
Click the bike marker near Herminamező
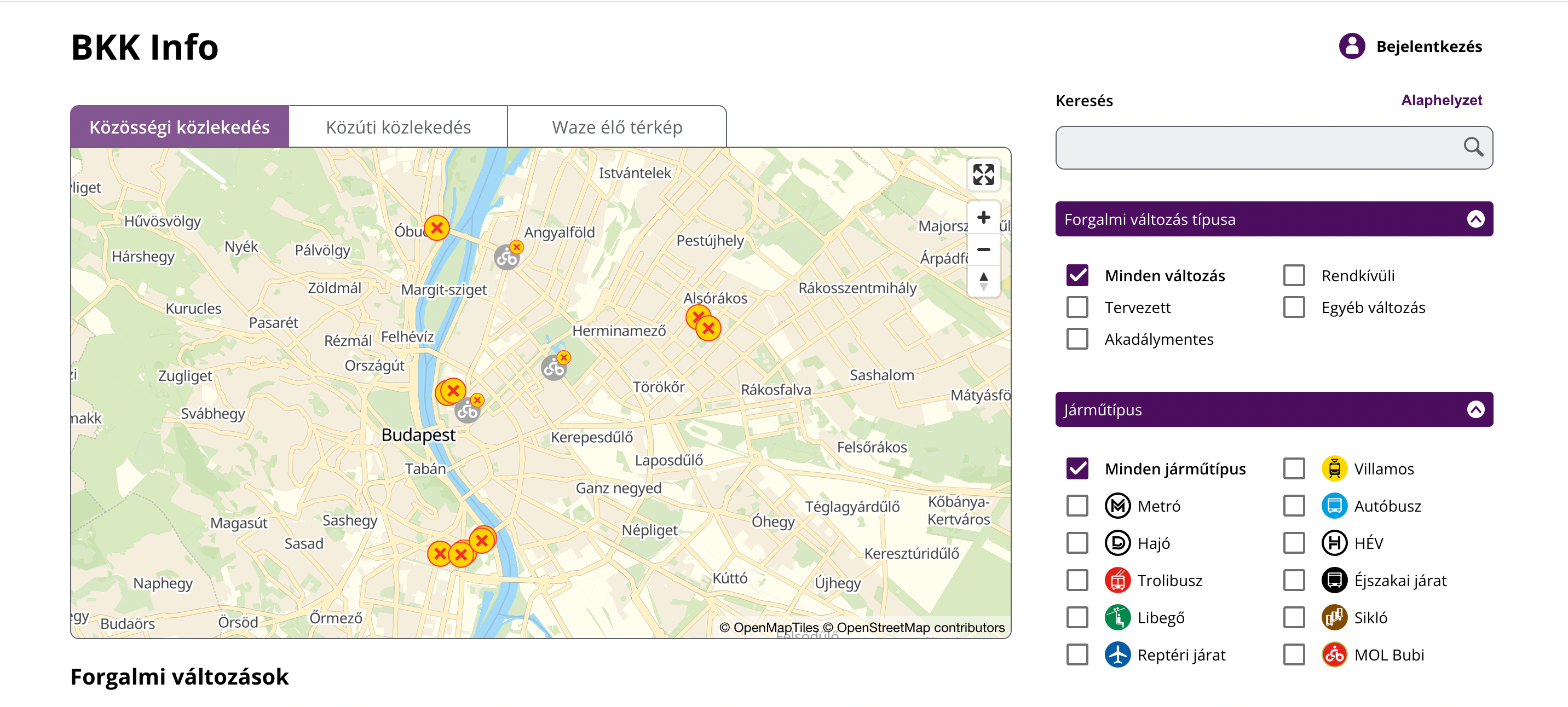(554, 368)
